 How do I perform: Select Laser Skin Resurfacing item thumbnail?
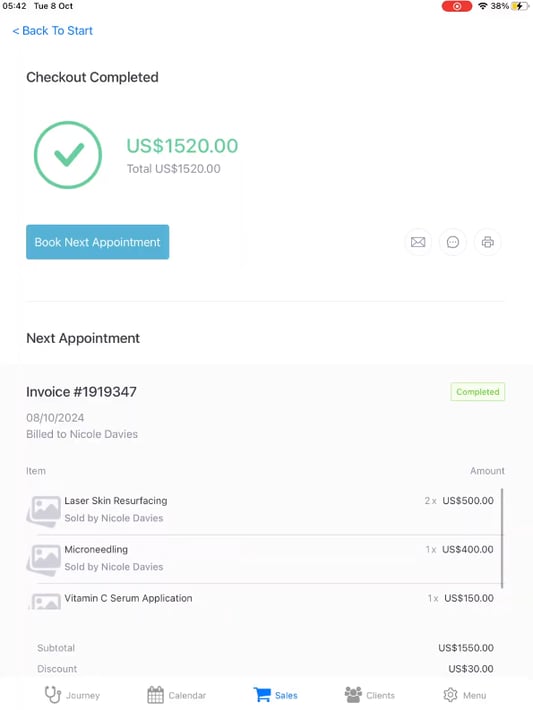43,511
